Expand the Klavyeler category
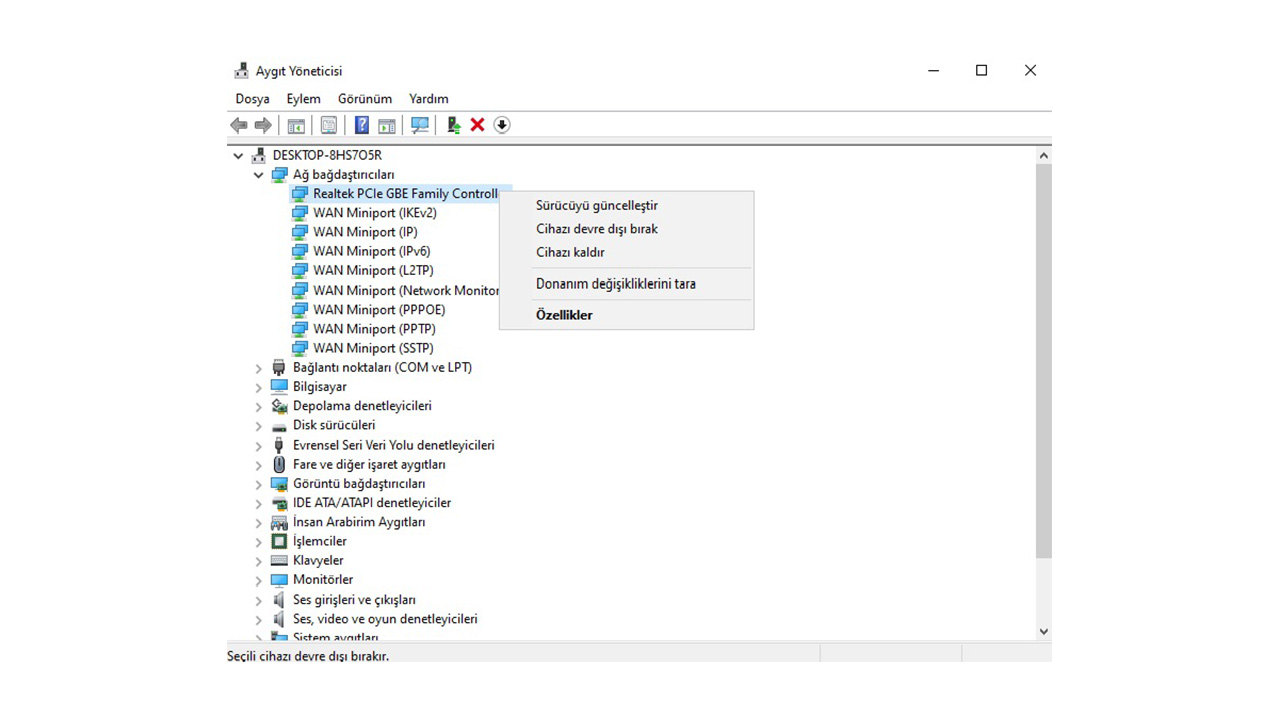Viewport: 1280px width, 720px height. pyautogui.click(x=258, y=560)
